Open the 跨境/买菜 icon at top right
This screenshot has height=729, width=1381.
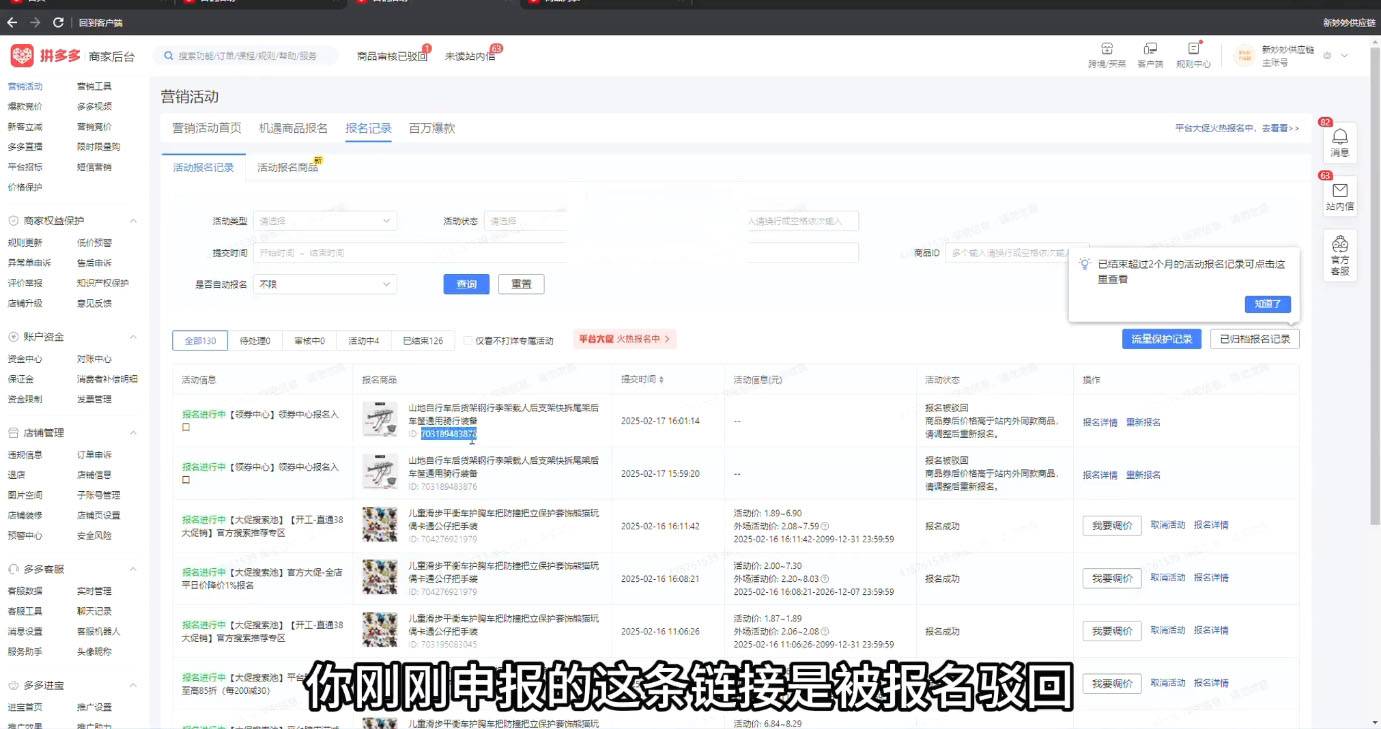[1107, 55]
